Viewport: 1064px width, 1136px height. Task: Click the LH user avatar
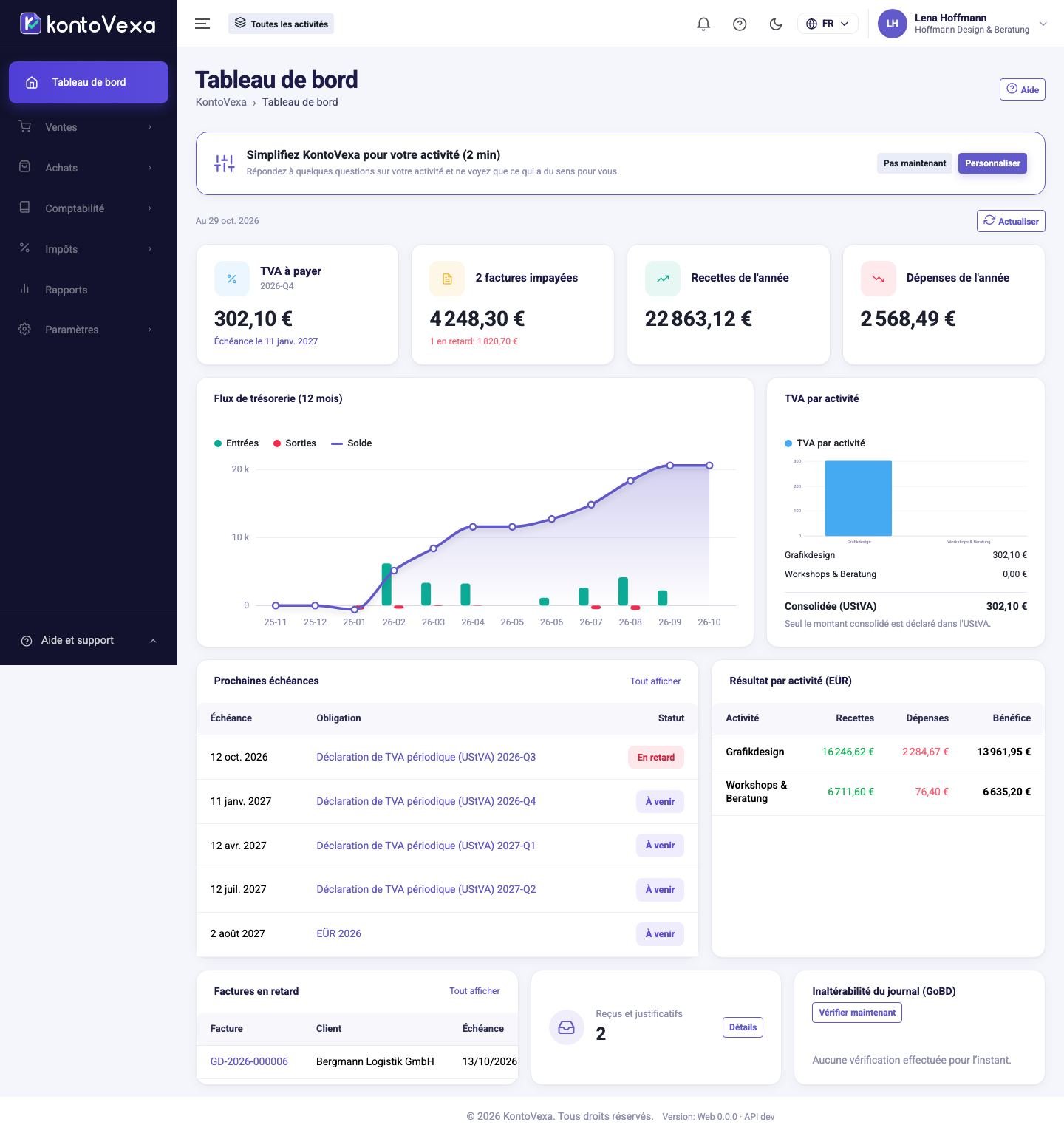(892, 24)
